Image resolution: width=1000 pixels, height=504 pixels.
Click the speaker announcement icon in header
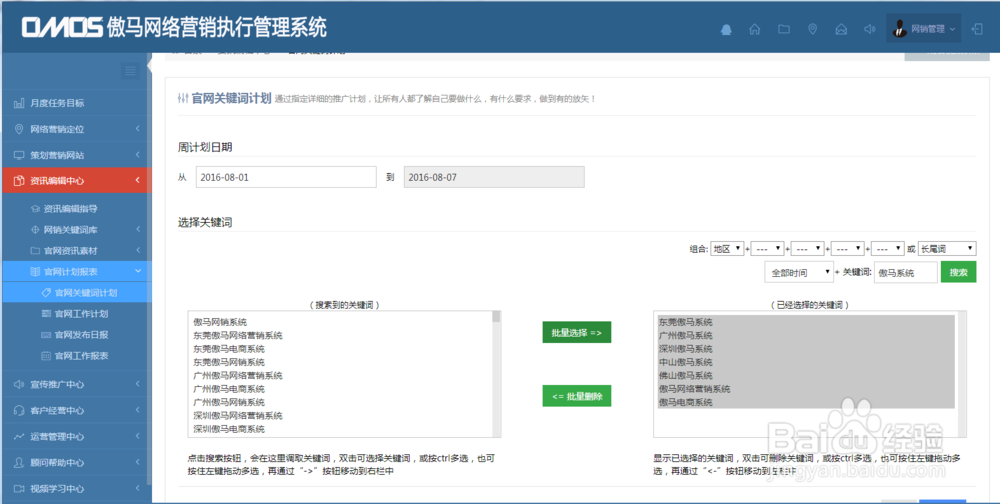[870, 29]
